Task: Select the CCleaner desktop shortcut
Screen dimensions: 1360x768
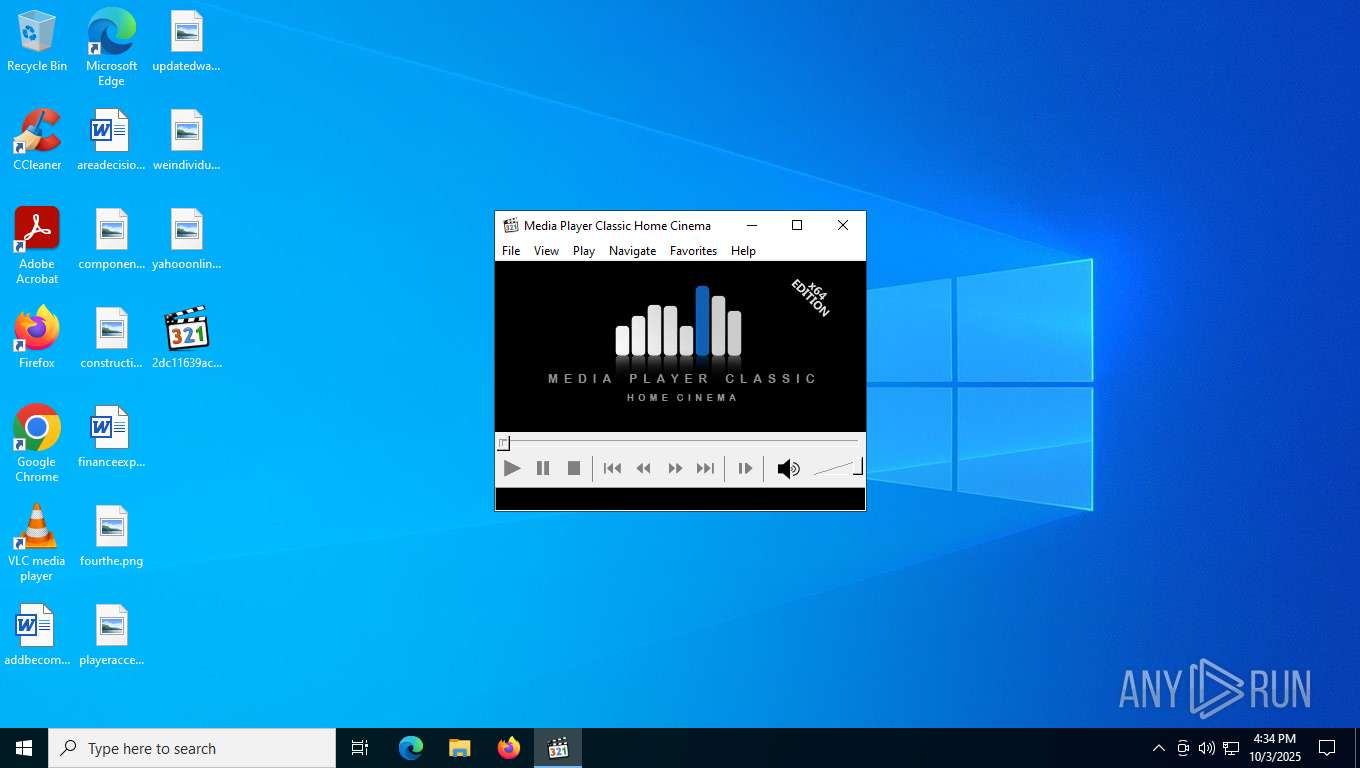Action: [37, 140]
